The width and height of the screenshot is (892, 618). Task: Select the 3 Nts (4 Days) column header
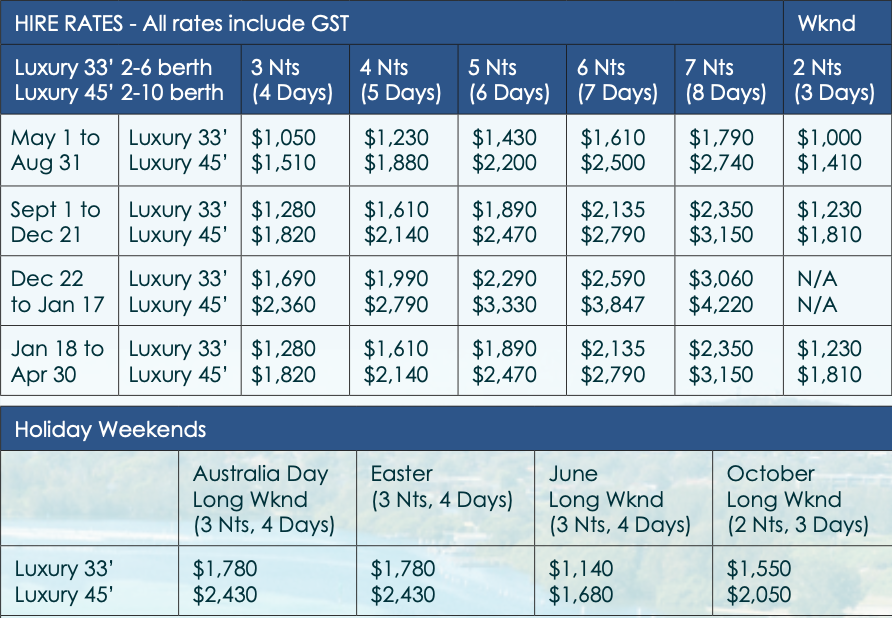(x=292, y=80)
